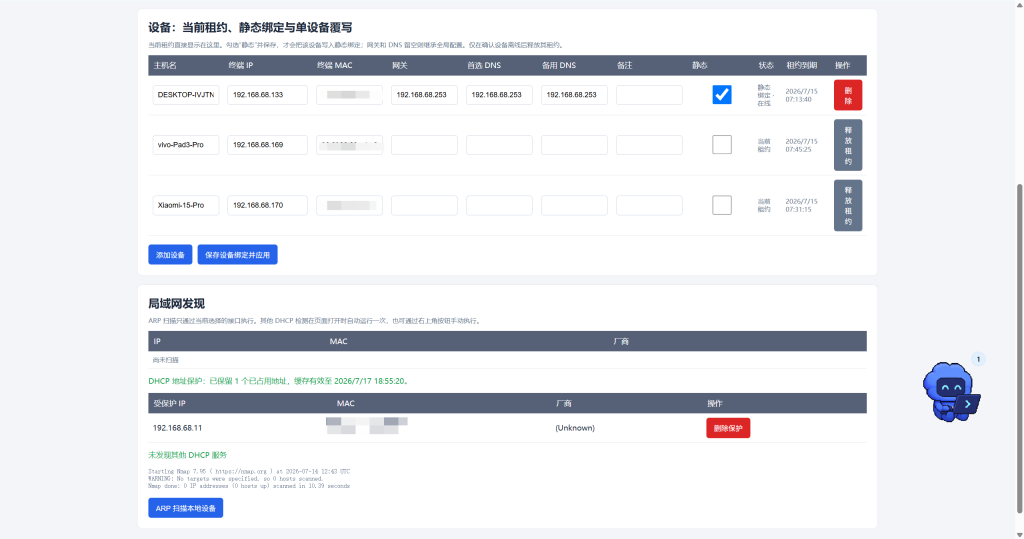This screenshot has width=1024, height=539.
Task: Uncheck the static checkbox for DESKTOP-IVJTN
Action: (x=722, y=95)
